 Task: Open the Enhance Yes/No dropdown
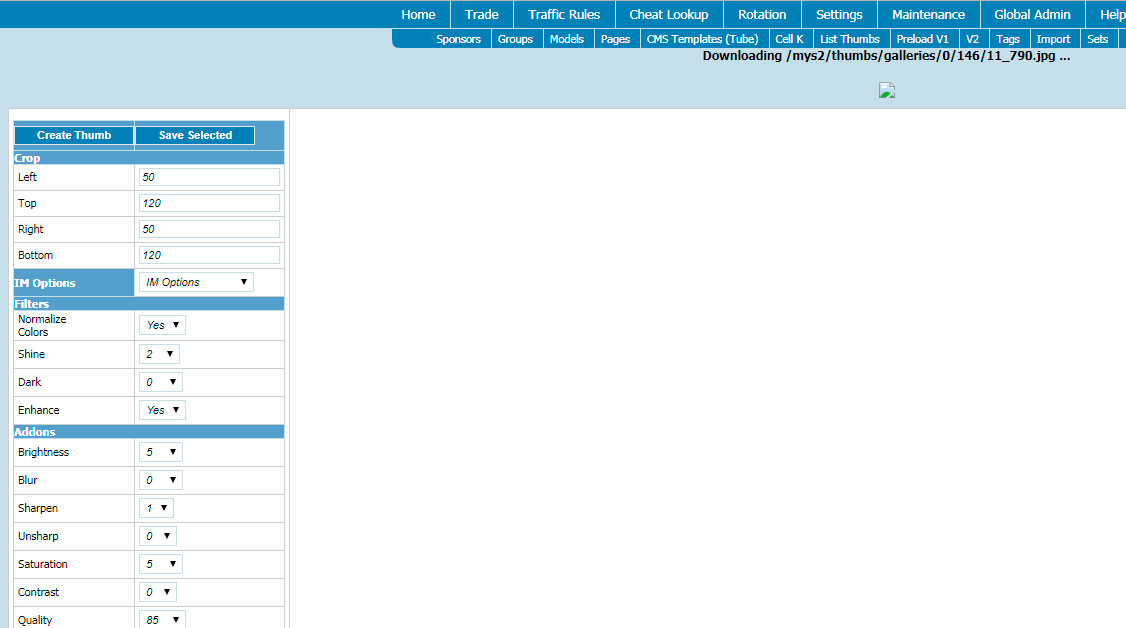pos(162,410)
